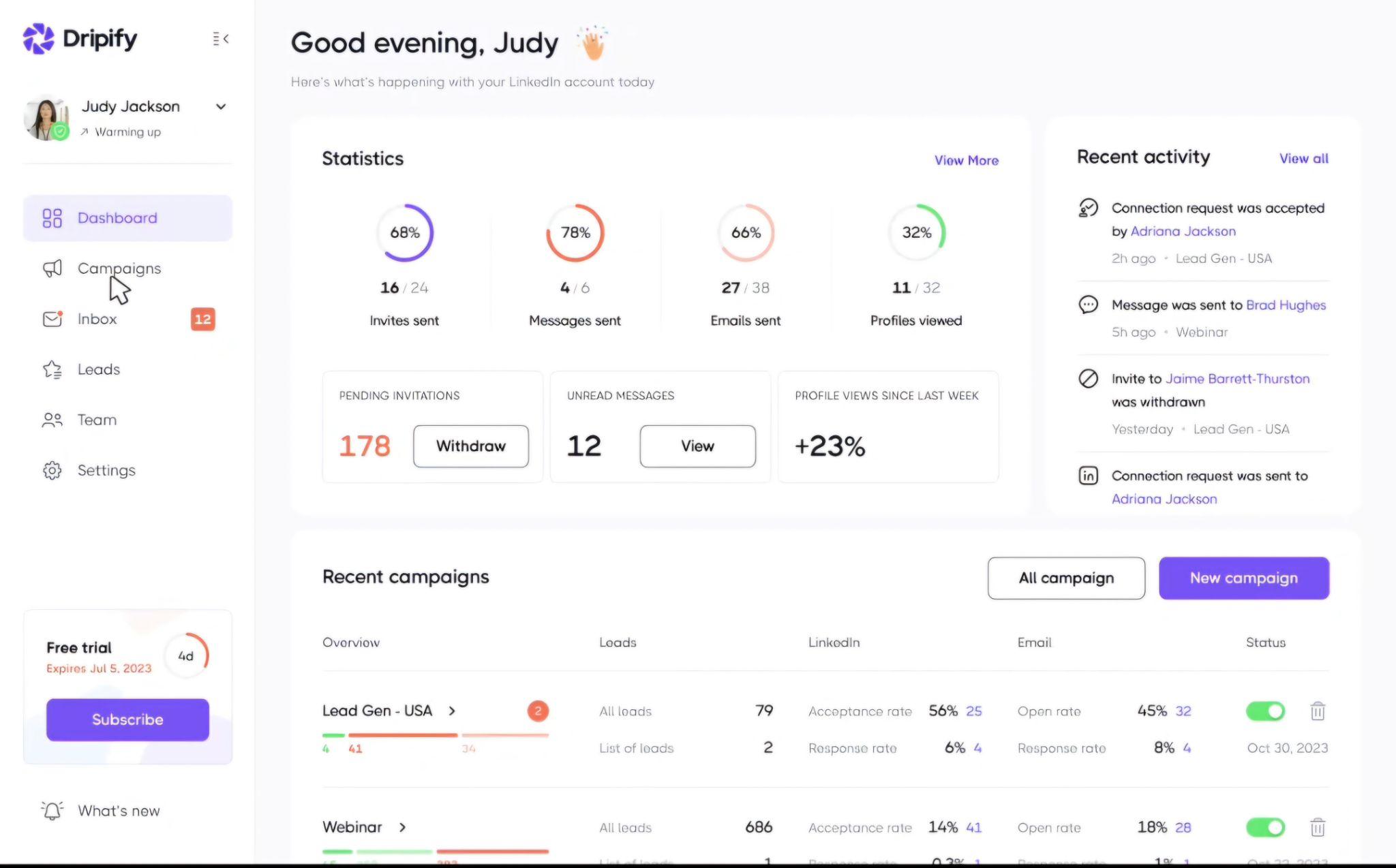1396x868 pixels.
Task: Toggle the Webinar campaign status switch
Action: 1265,828
